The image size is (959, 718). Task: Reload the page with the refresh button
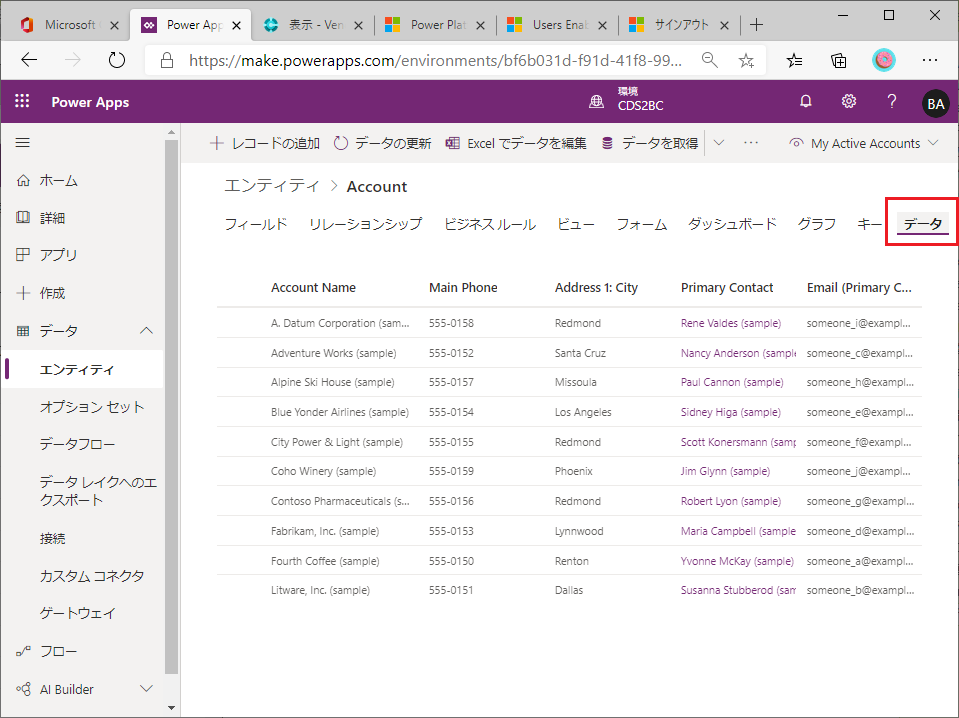(x=116, y=60)
